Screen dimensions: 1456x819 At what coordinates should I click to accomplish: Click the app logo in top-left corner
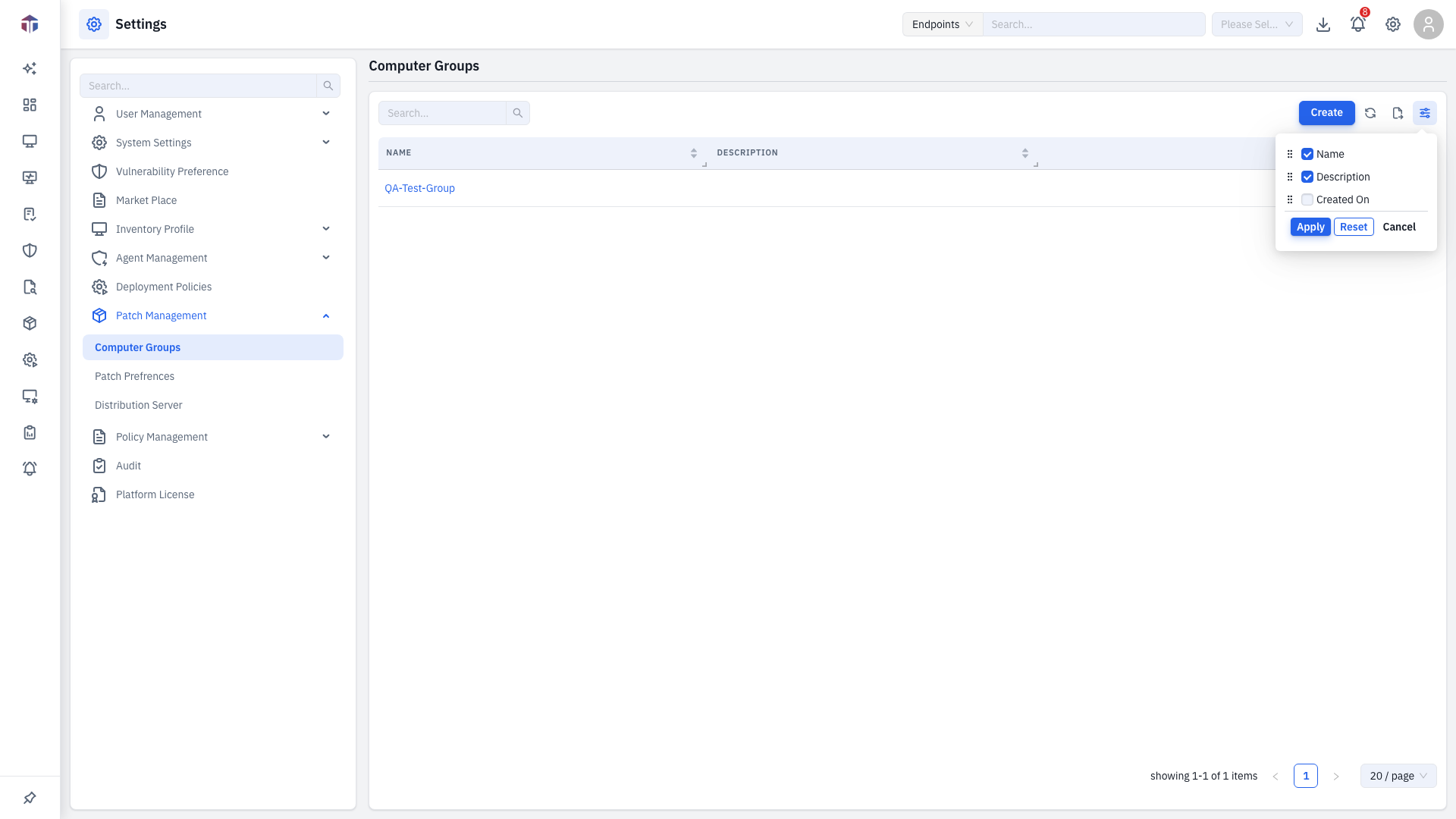point(30,24)
